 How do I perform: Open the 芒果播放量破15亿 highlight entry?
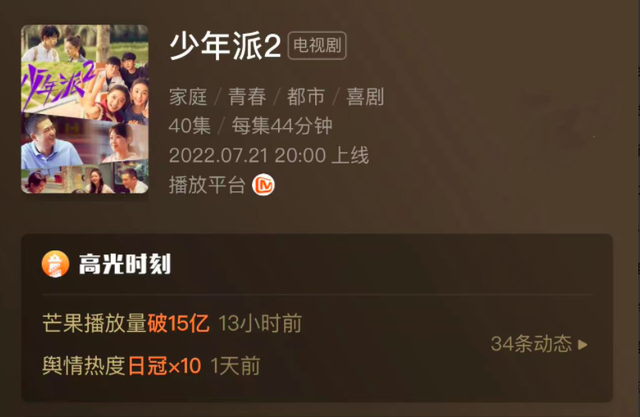172,323
